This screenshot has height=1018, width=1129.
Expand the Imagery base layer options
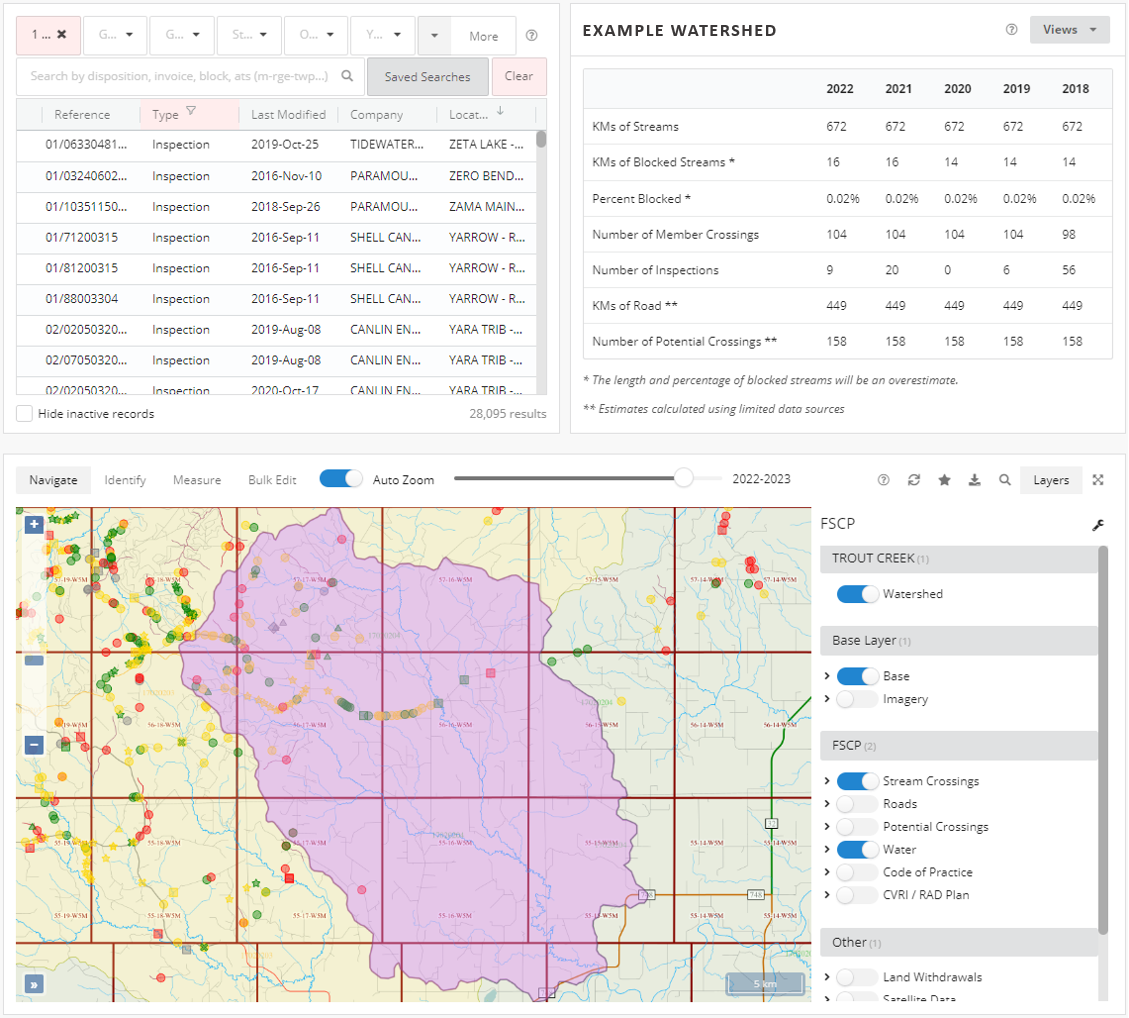point(827,699)
